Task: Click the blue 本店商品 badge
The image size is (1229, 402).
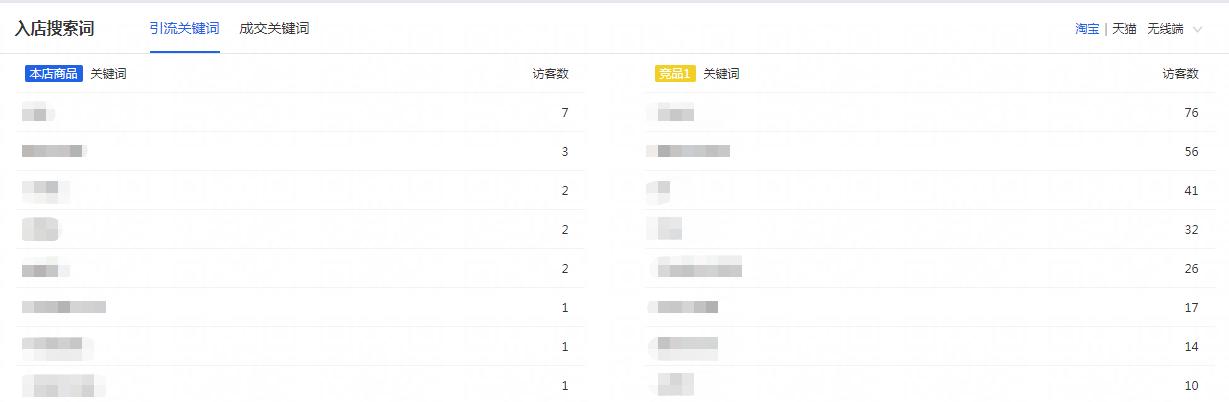Action: [x=54, y=73]
